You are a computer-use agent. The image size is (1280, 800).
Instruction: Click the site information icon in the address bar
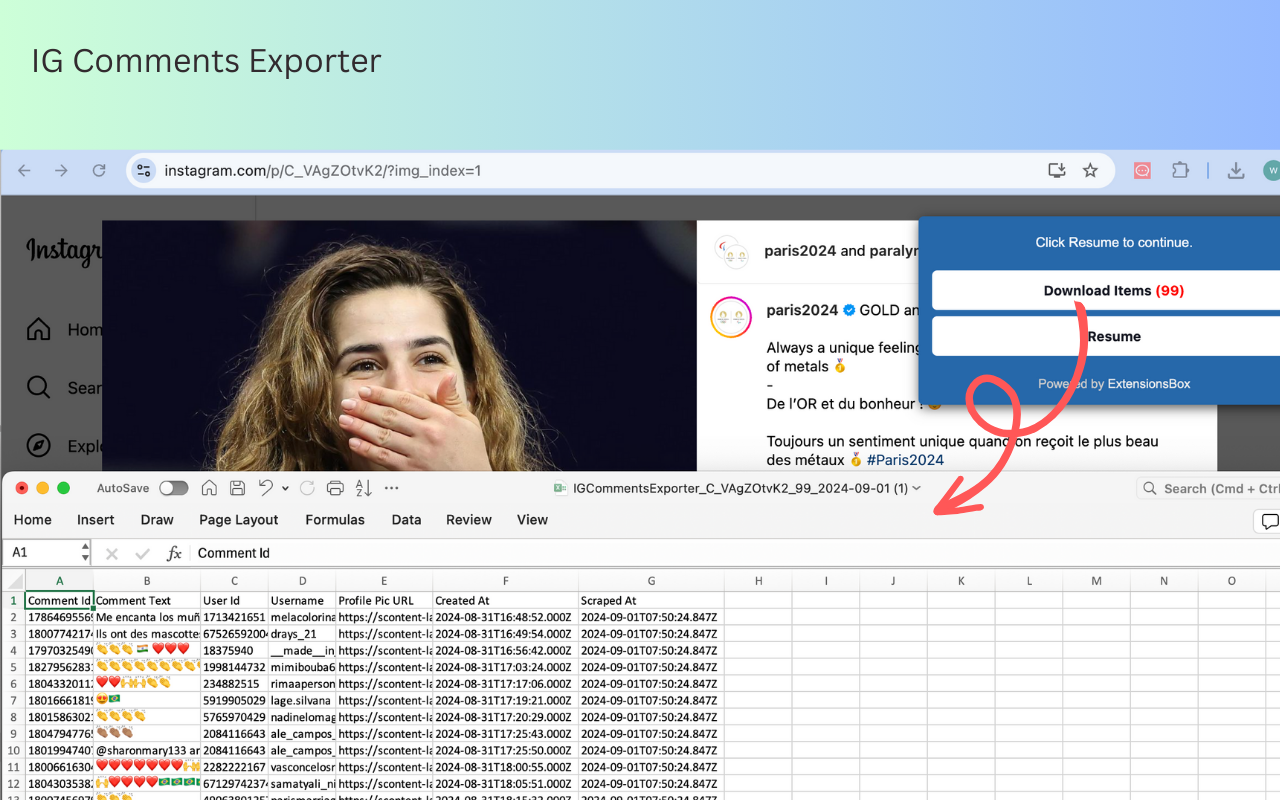144,171
